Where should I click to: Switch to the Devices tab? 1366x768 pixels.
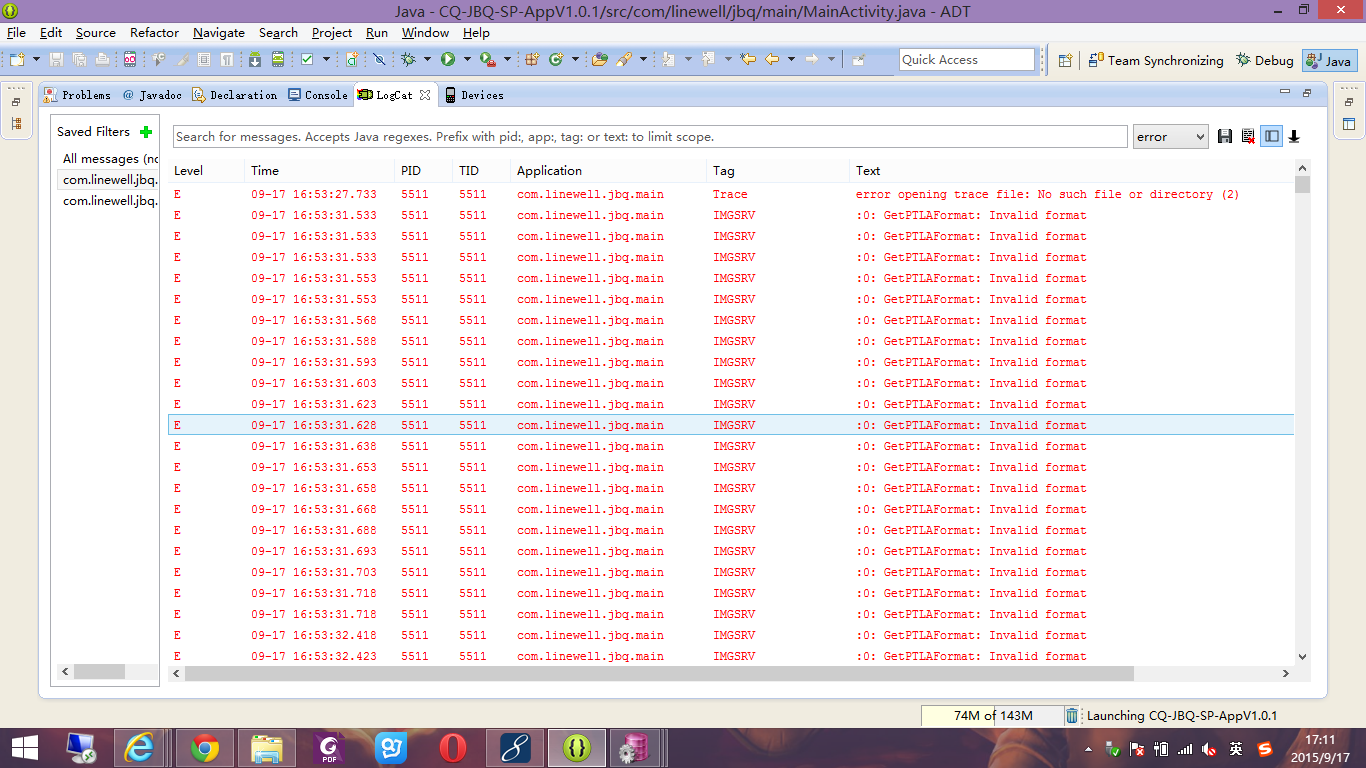click(x=474, y=95)
